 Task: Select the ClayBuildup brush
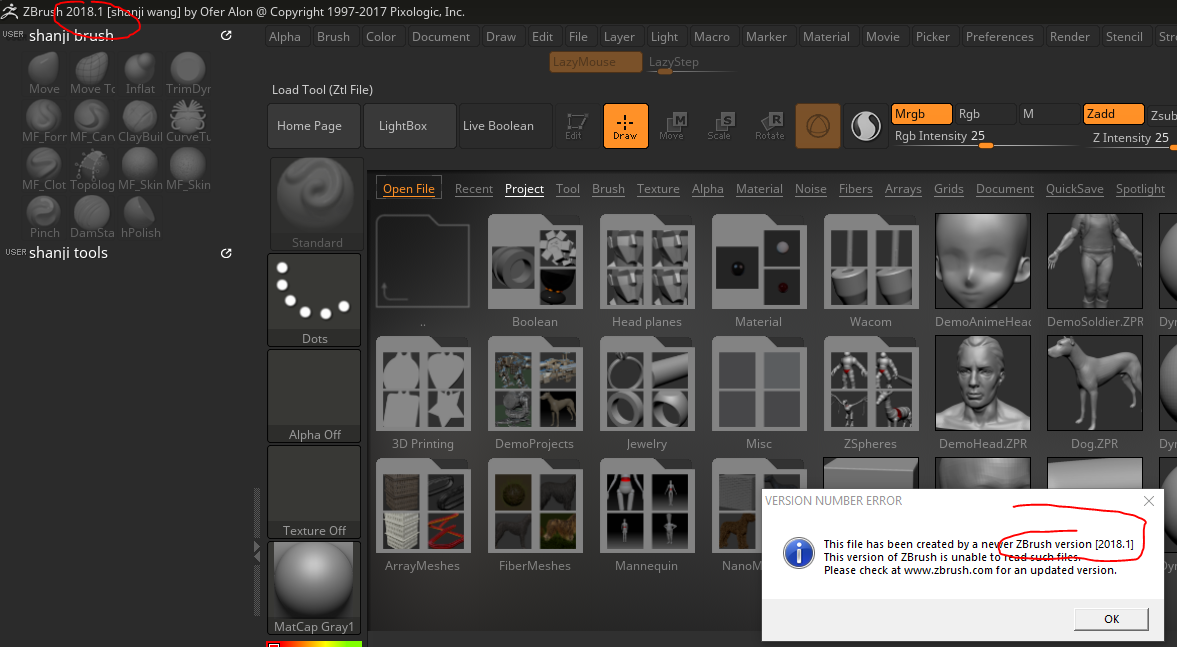[x=140, y=122]
